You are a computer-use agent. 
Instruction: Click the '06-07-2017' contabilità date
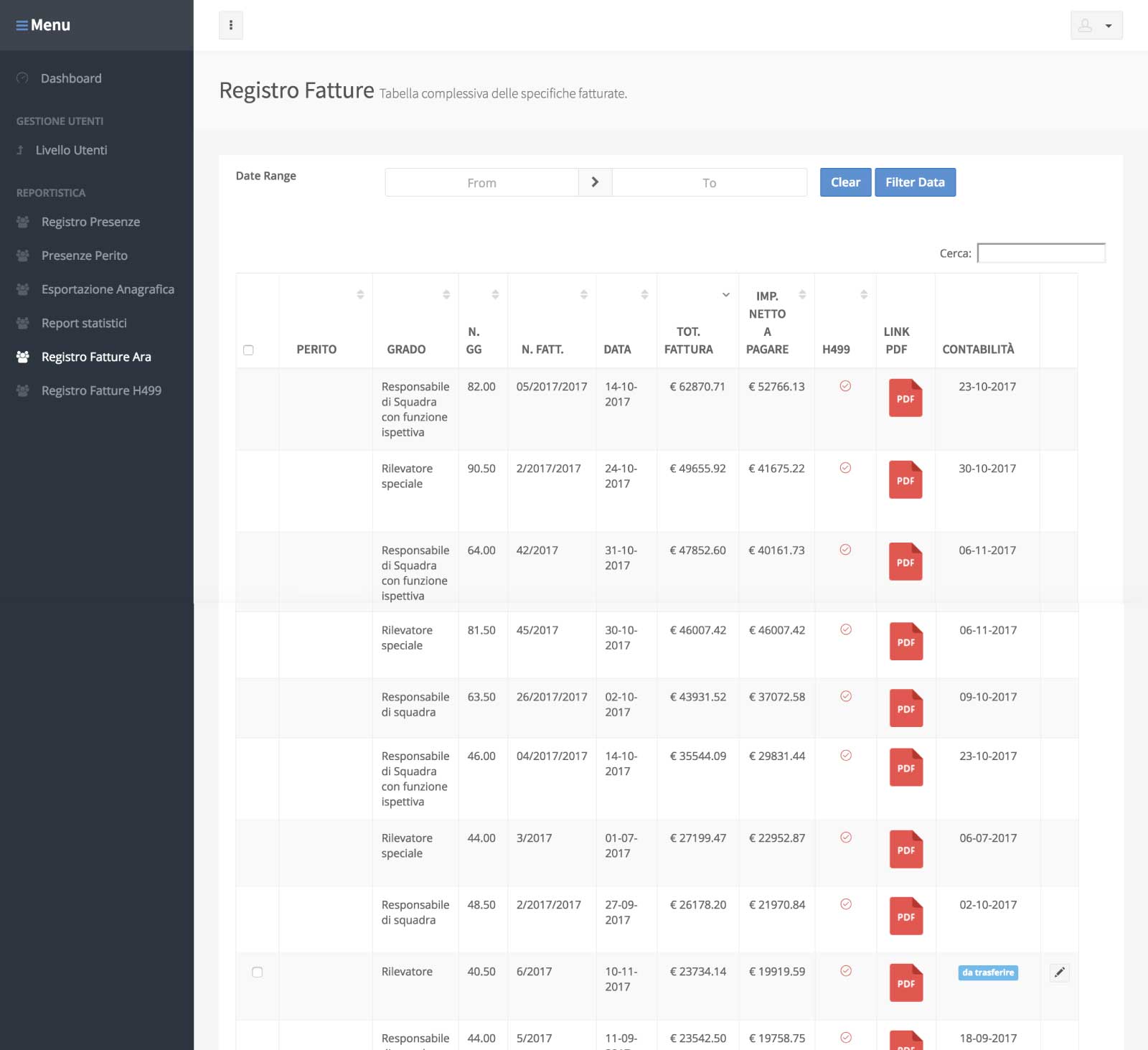click(x=988, y=838)
